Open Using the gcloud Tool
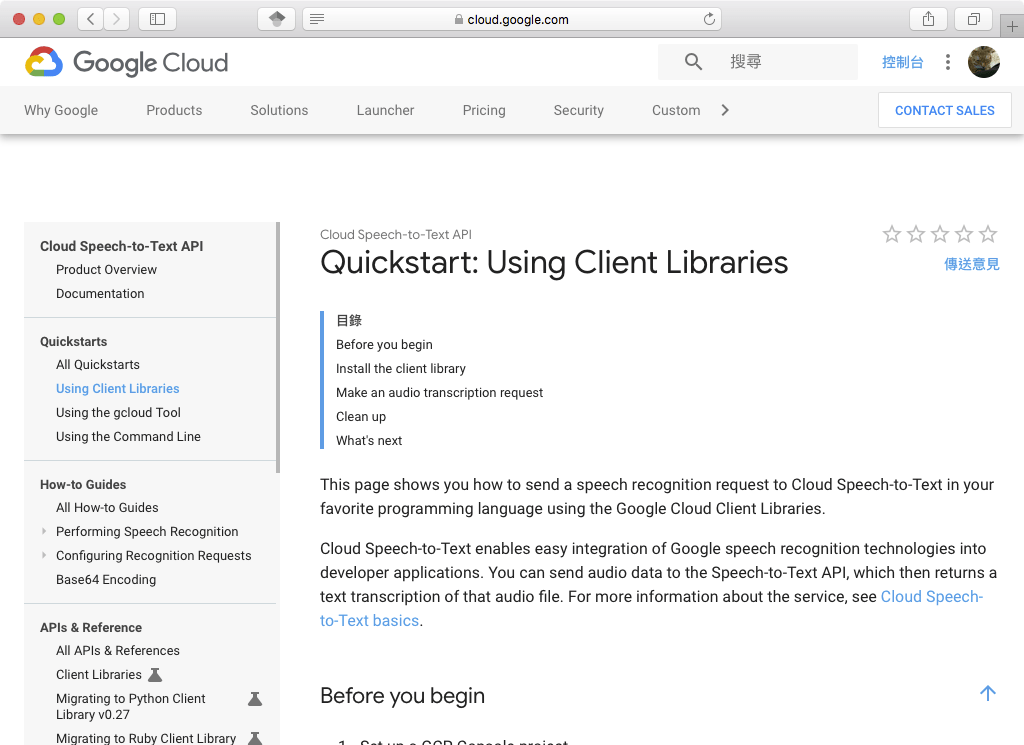 [x=118, y=413]
